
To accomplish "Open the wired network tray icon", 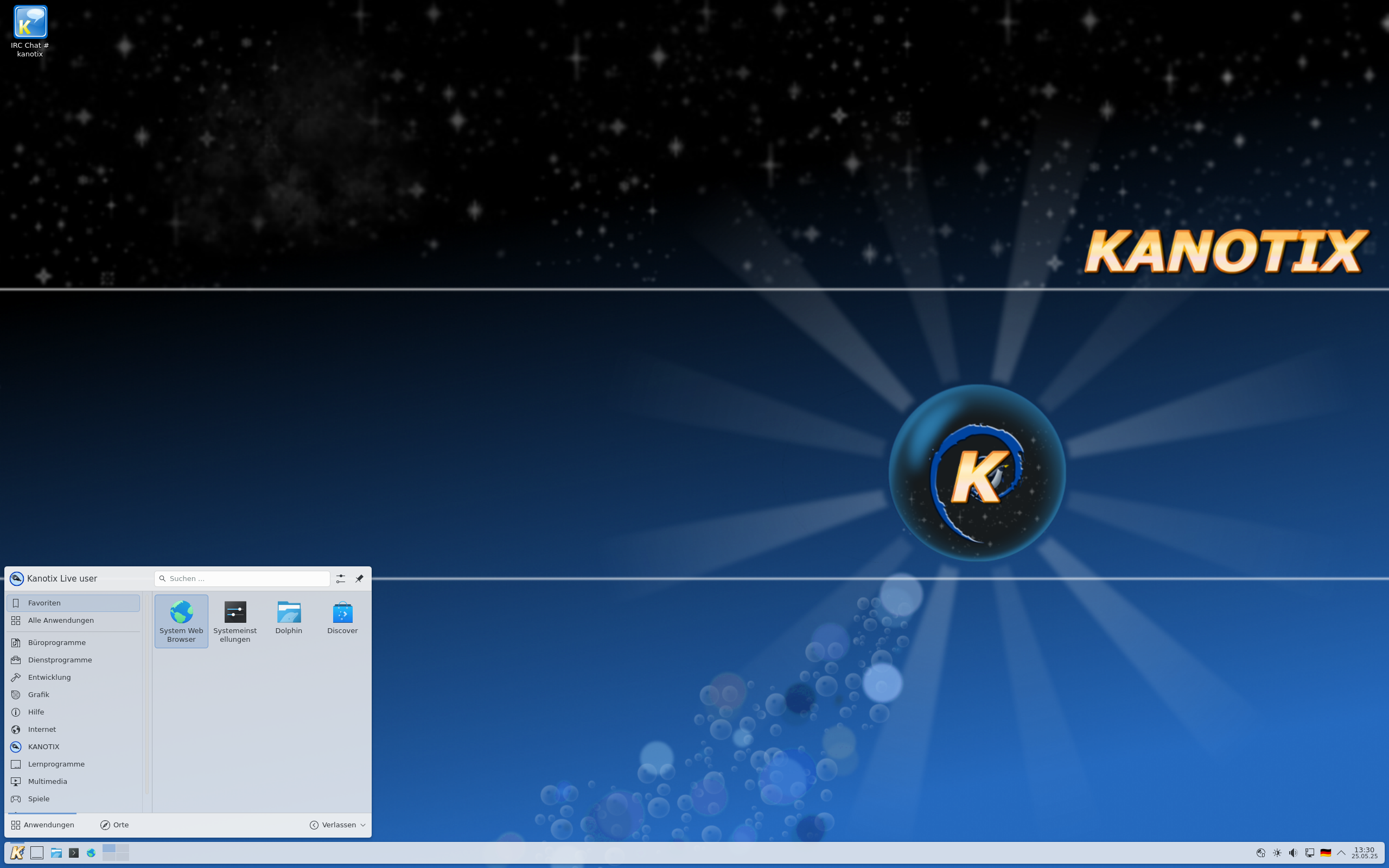I will [x=1309, y=852].
